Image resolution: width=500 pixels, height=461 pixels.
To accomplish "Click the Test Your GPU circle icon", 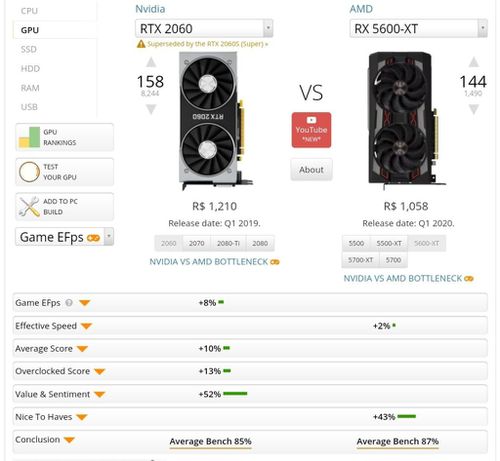I will tap(29, 172).
